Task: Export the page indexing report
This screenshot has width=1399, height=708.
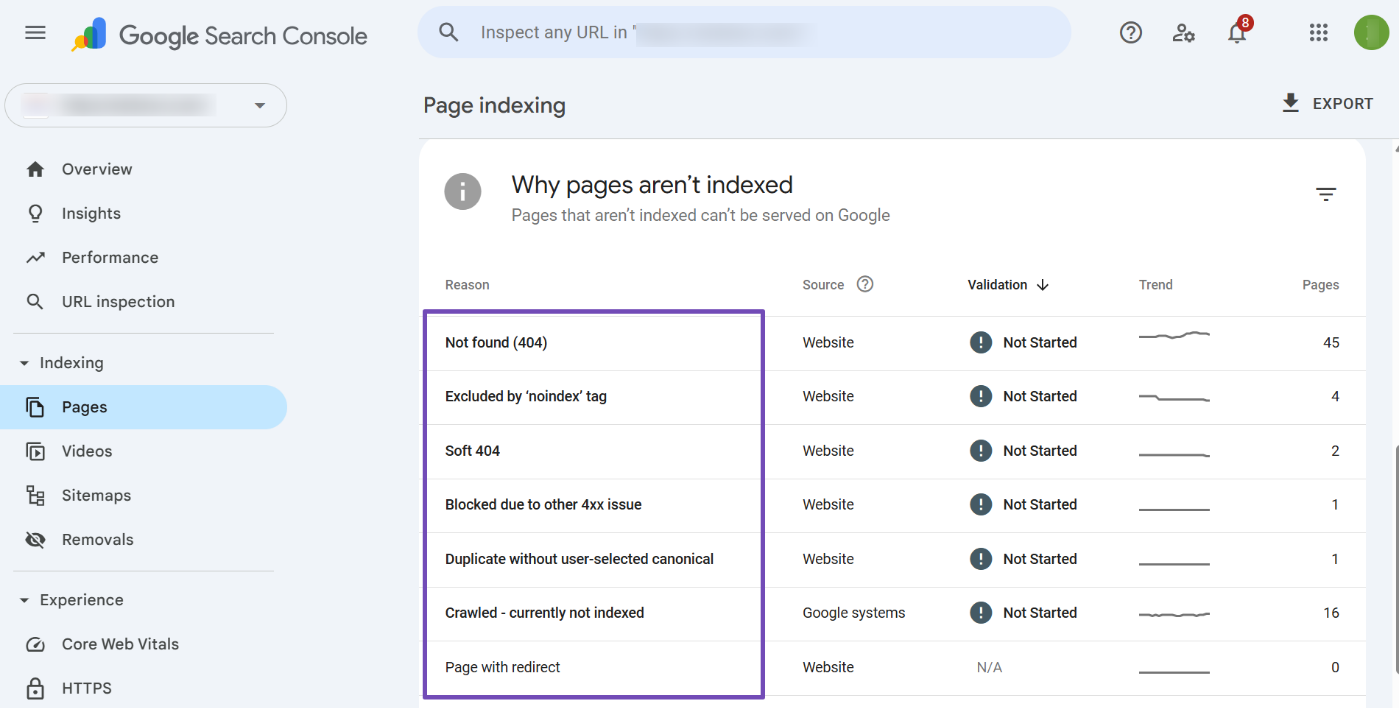Action: click(1328, 103)
